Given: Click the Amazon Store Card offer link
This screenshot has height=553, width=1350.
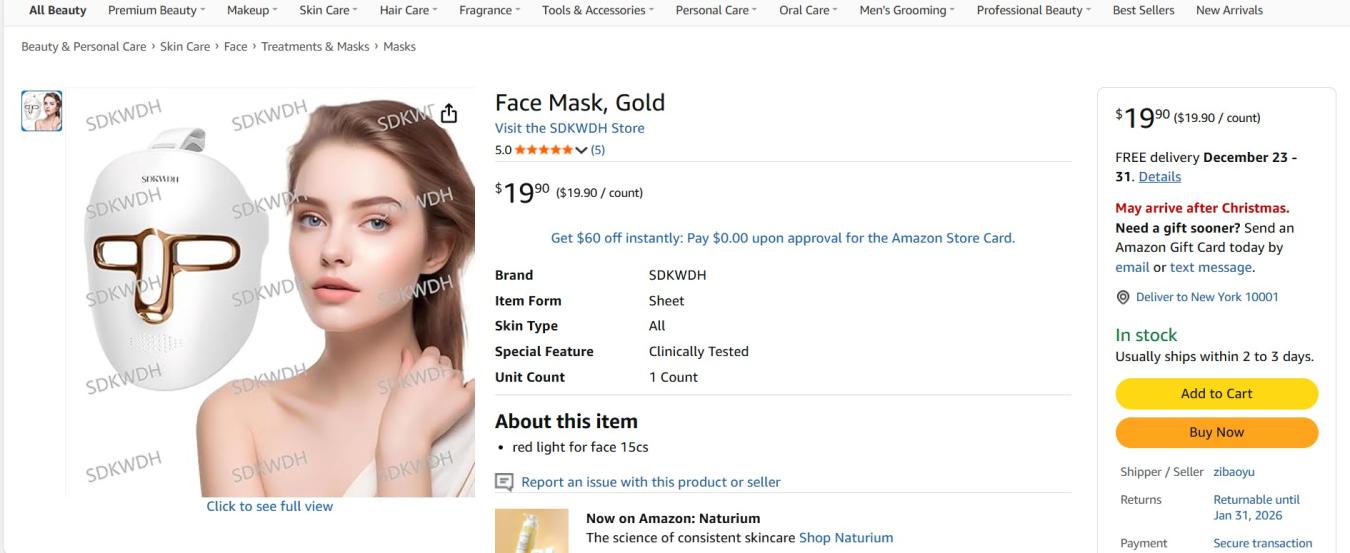Looking at the screenshot, I should pyautogui.click(x=782, y=238).
